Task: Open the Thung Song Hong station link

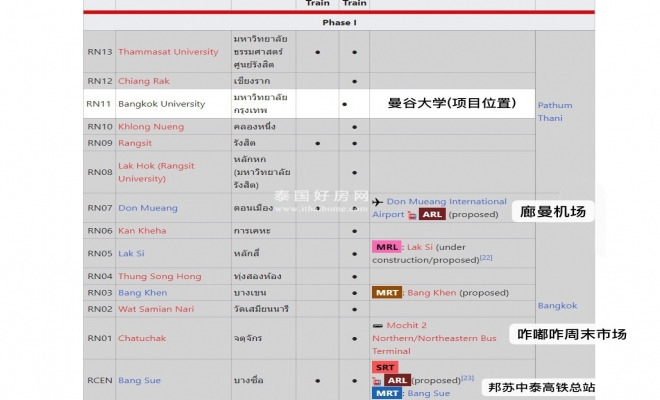Action: tap(160, 276)
